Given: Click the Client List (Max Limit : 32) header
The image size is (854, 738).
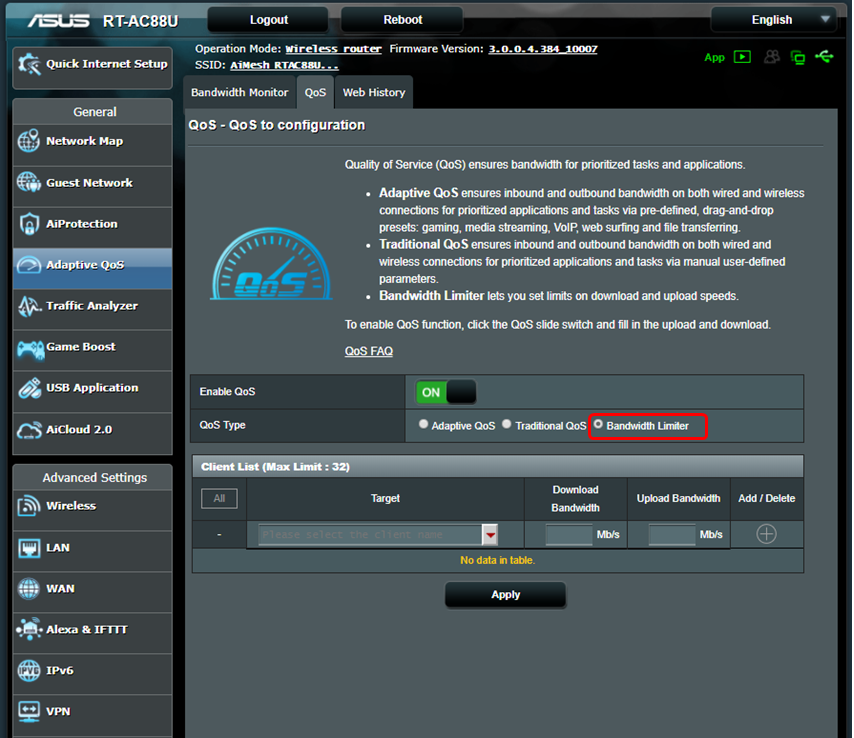Looking at the screenshot, I should 498,467.
